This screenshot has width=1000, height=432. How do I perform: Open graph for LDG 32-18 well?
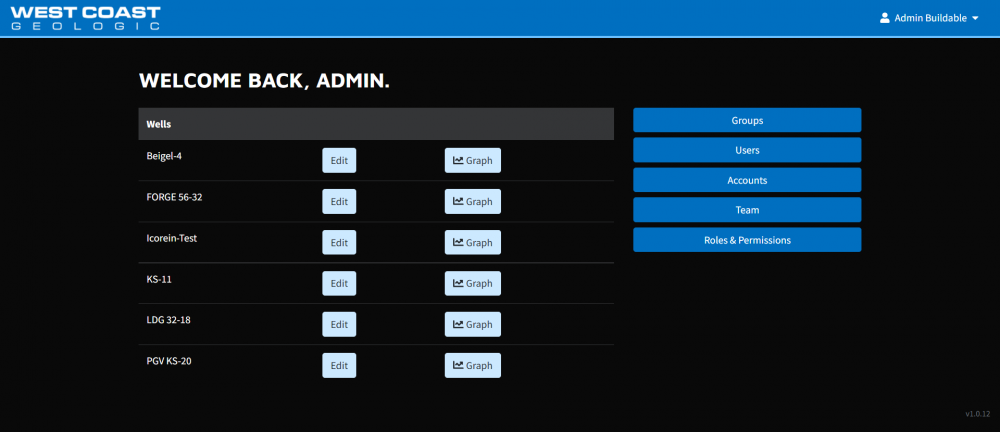point(472,325)
